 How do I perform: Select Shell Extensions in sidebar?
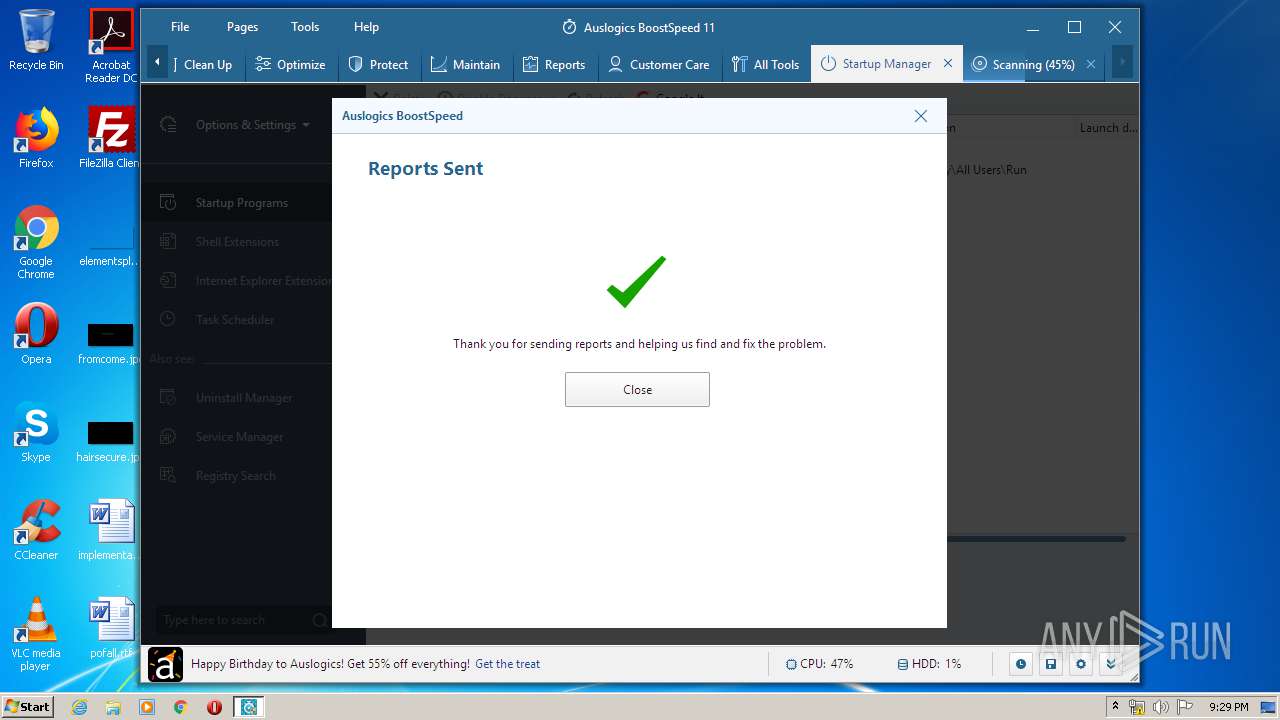pyautogui.click(x=236, y=241)
